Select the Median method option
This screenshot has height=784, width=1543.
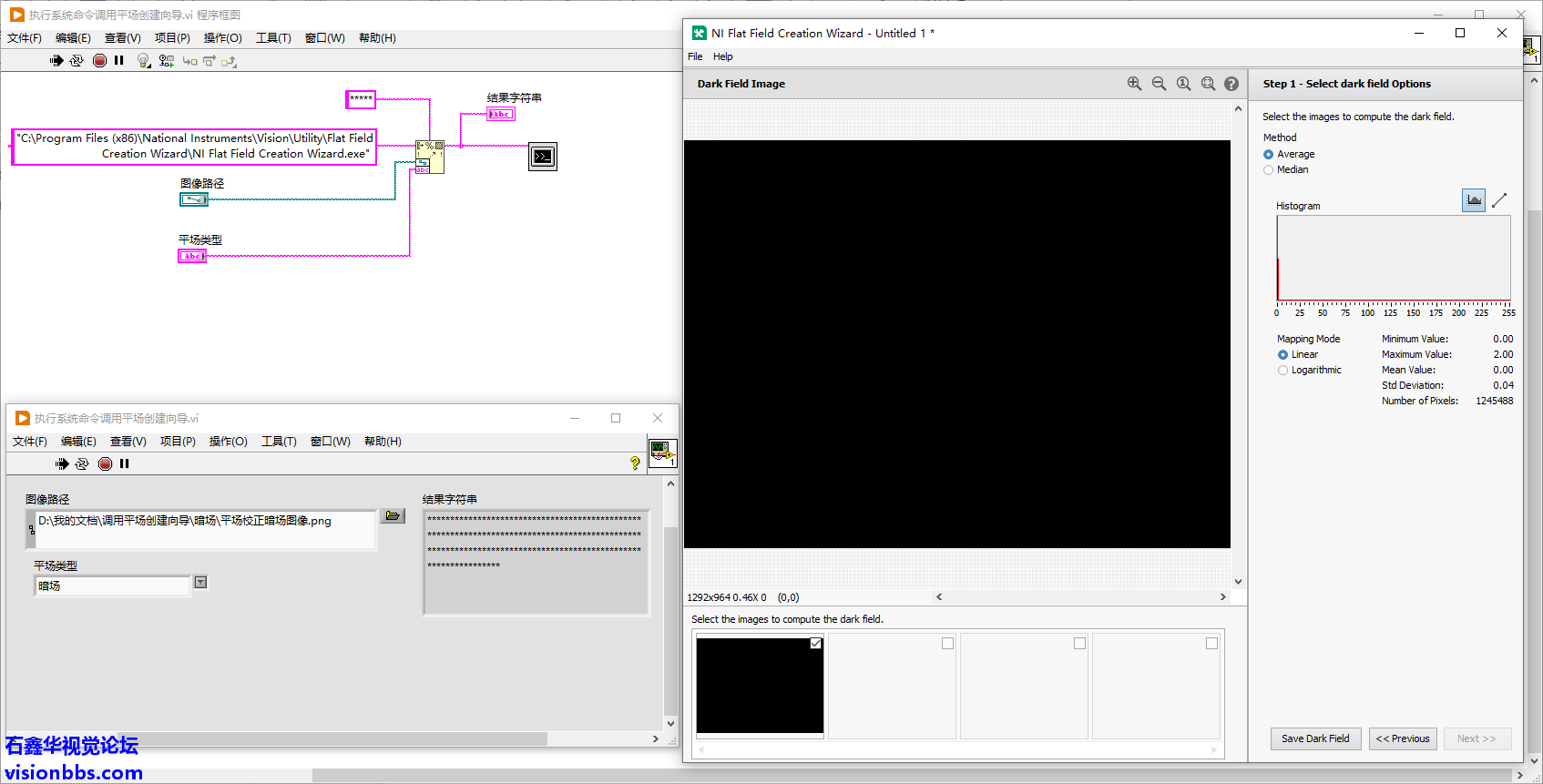click(x=1269, y=170)
